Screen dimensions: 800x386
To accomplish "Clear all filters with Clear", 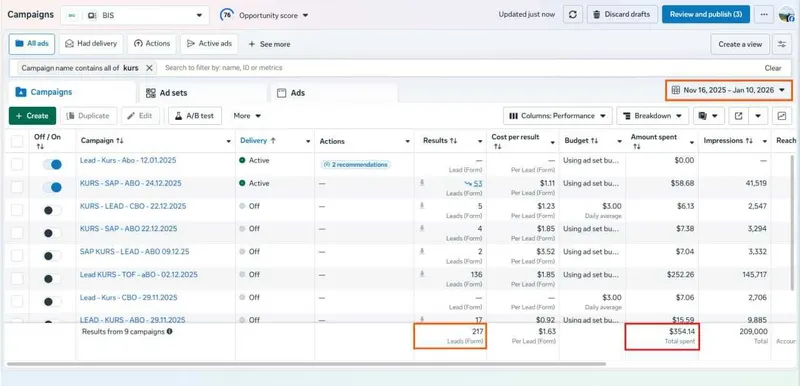I will [x=773, y=68].
